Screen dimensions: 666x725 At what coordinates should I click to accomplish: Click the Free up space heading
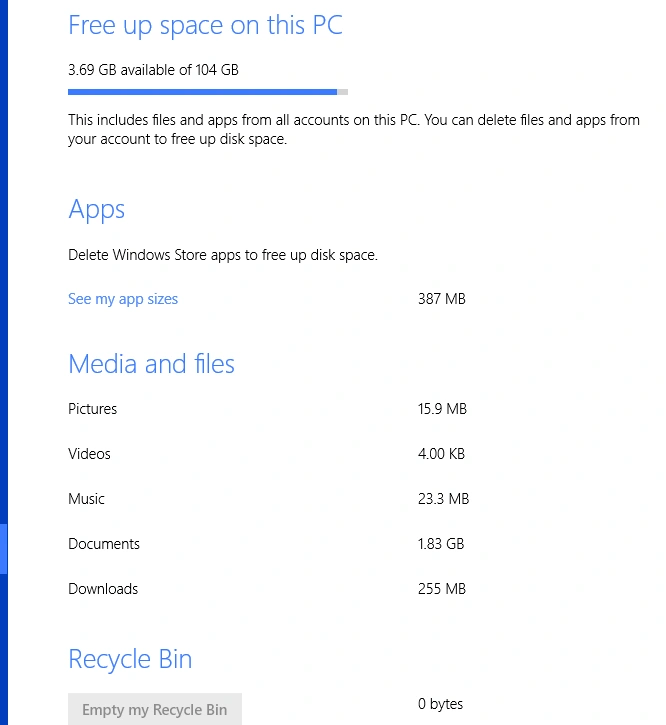coord(205,25)
